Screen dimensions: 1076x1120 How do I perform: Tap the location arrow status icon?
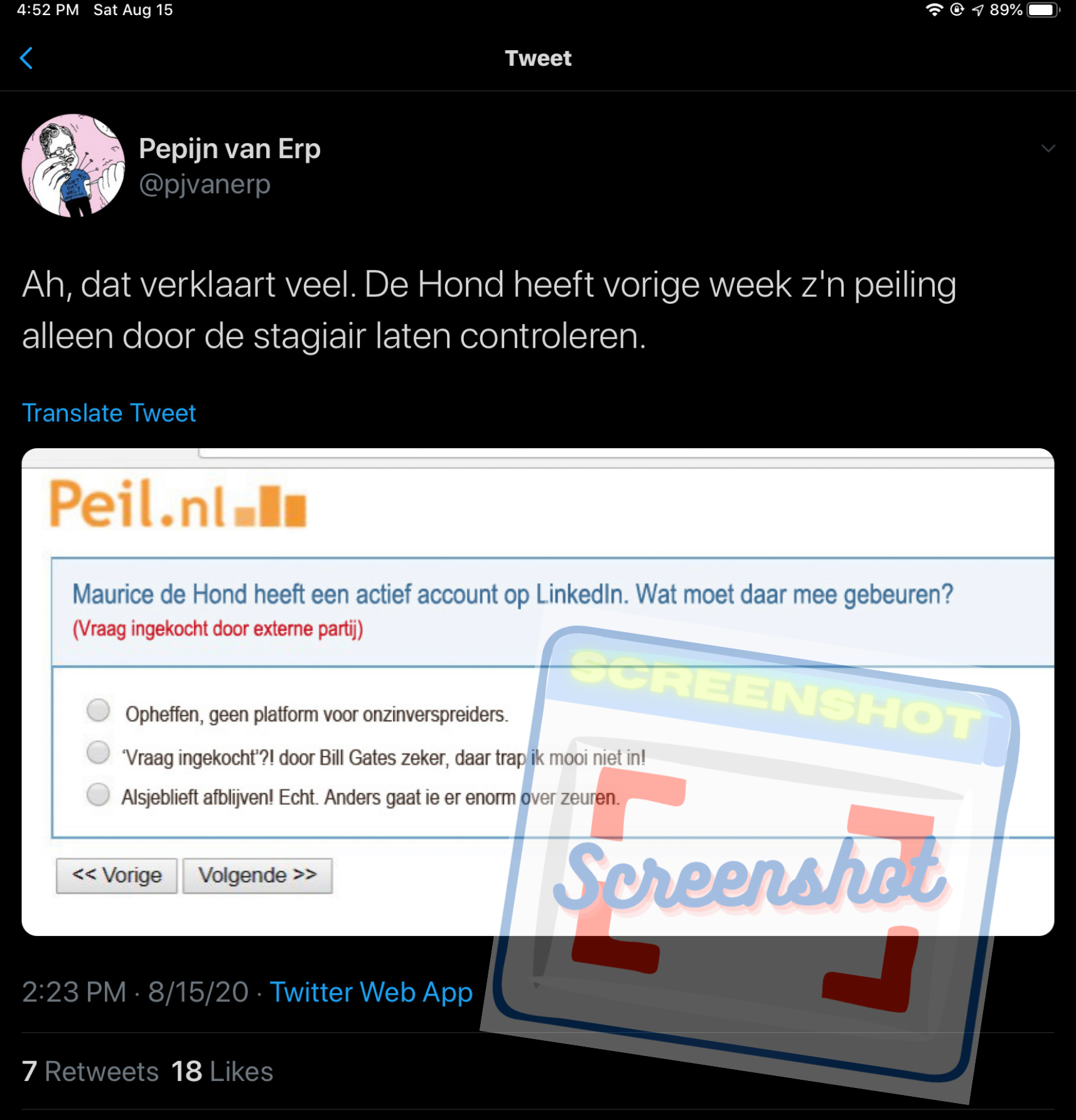coord(977,9)
